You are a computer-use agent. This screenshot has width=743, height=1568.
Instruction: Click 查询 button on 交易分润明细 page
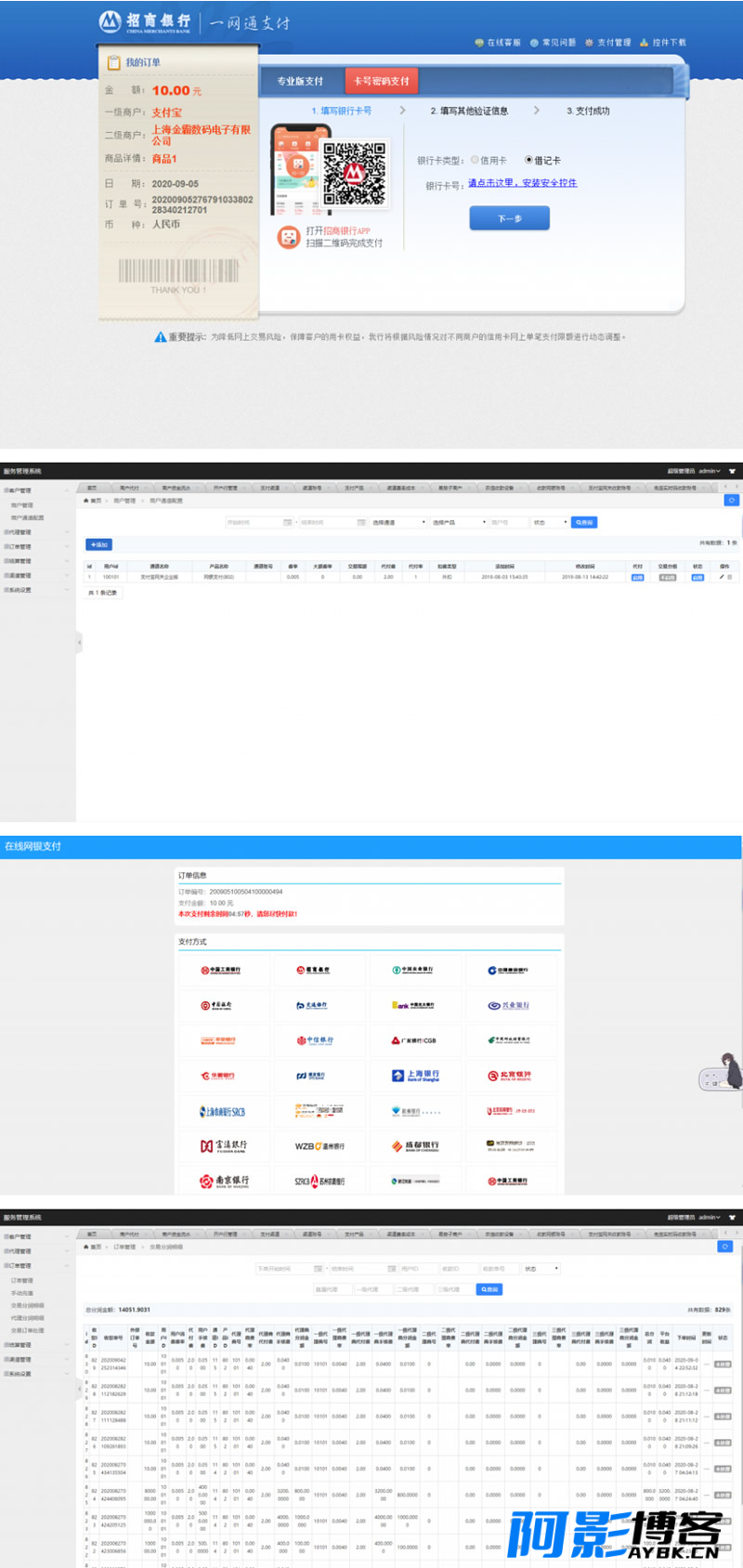tap(489, 1289)
